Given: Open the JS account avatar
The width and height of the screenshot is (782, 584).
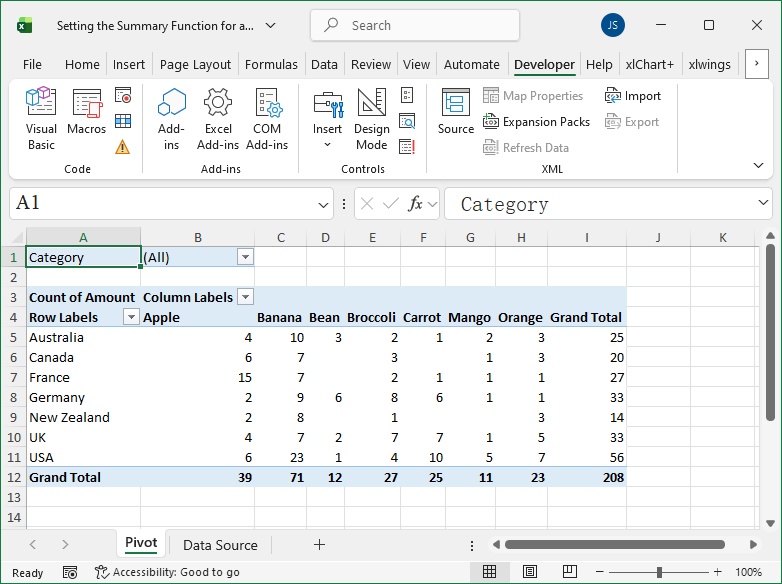Looking at the screenshot, I should [612, 25].
